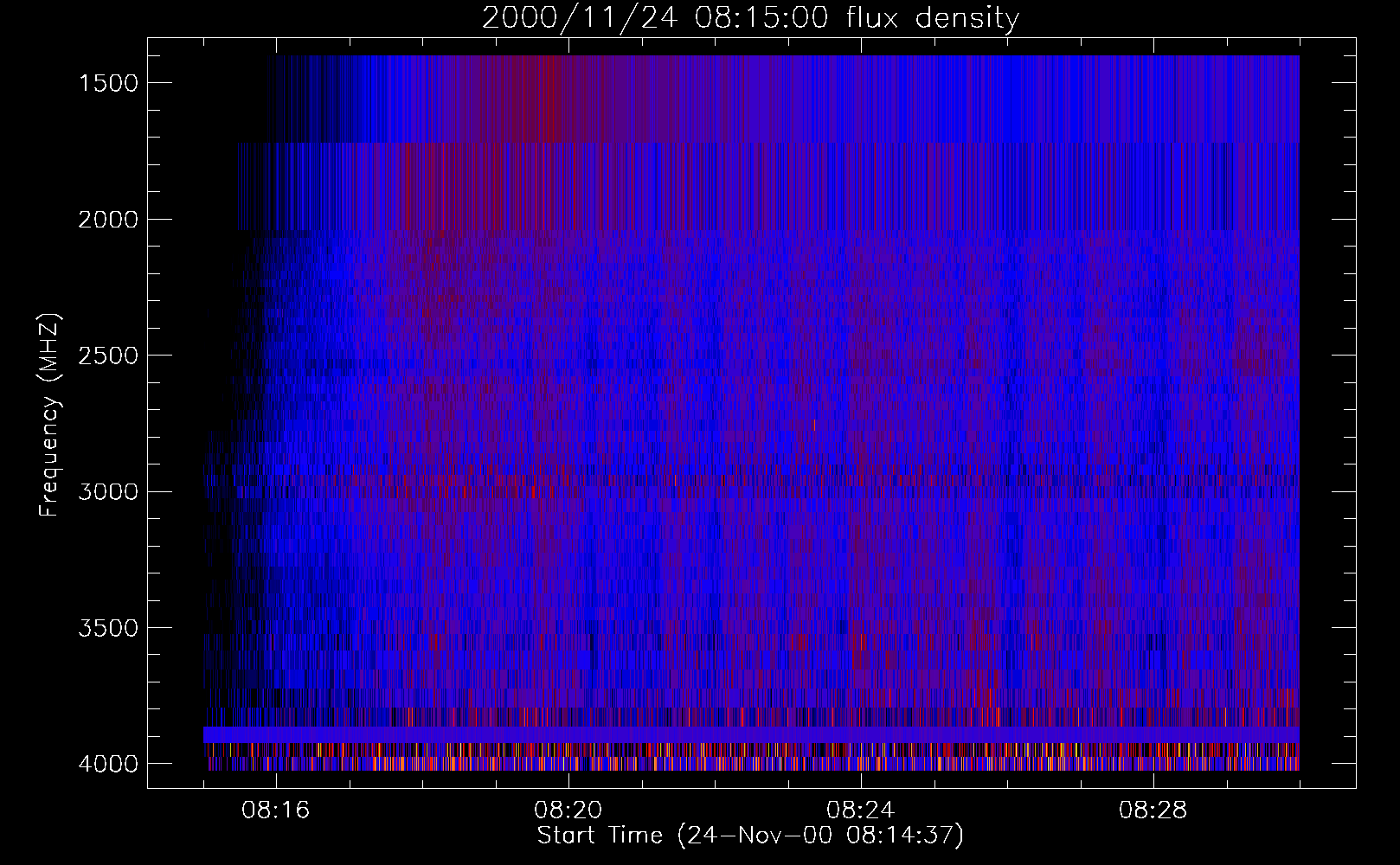Image resolution: width=1400 pixels, height=865 pixels.
Task: Click the 3500 frequency tick label
Action: 108,628
